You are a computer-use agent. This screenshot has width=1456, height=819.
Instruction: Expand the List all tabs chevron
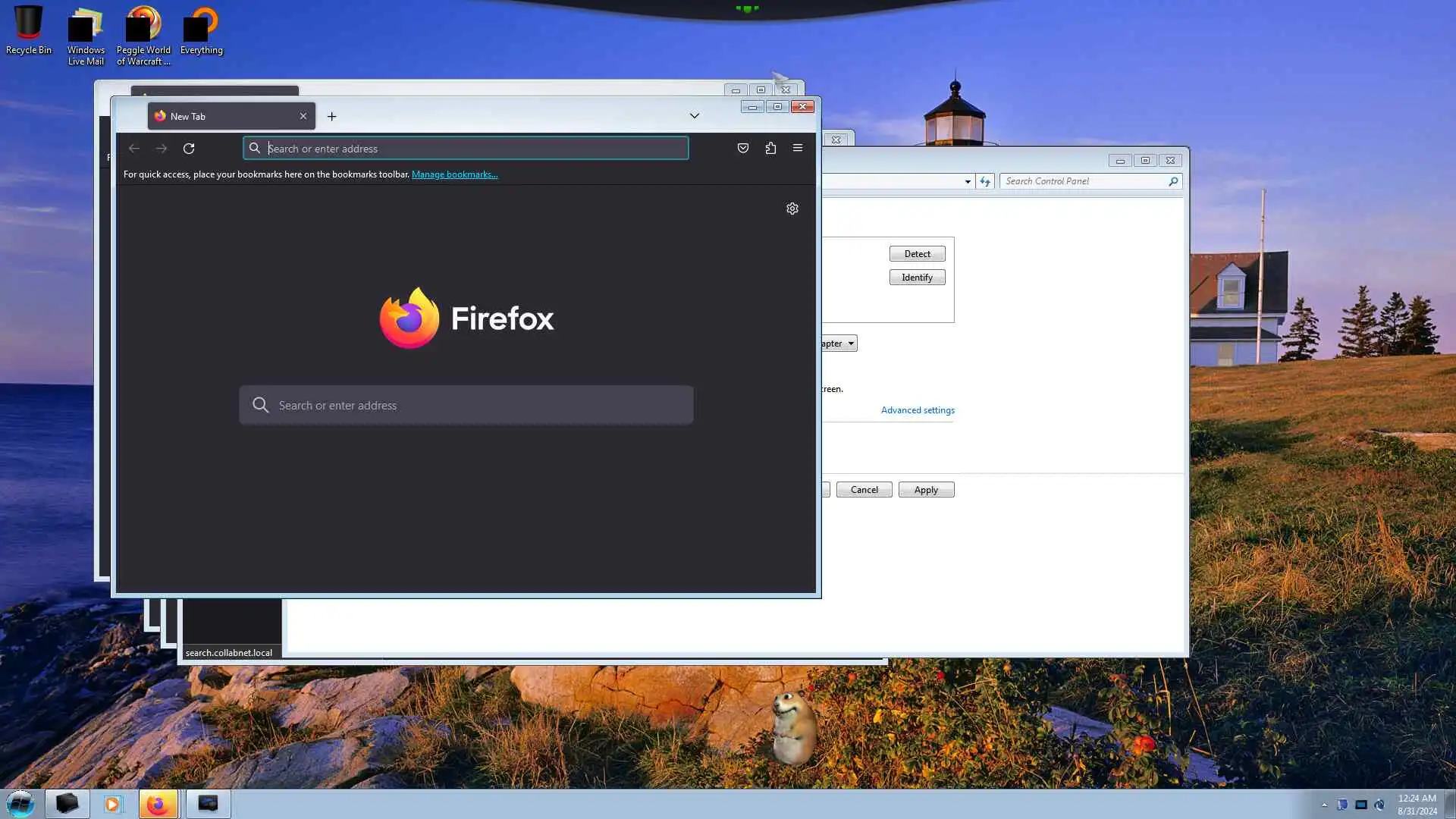coord(694,116)
